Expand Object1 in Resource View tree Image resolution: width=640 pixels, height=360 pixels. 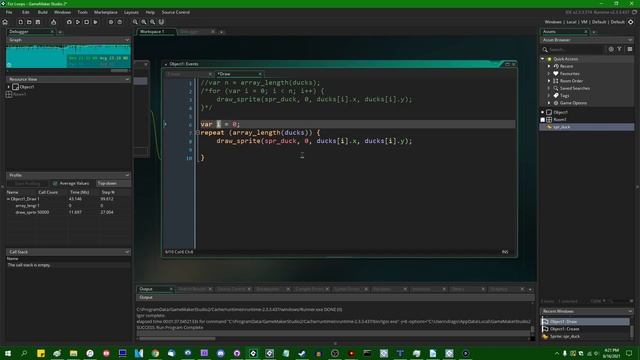point(9,87)
